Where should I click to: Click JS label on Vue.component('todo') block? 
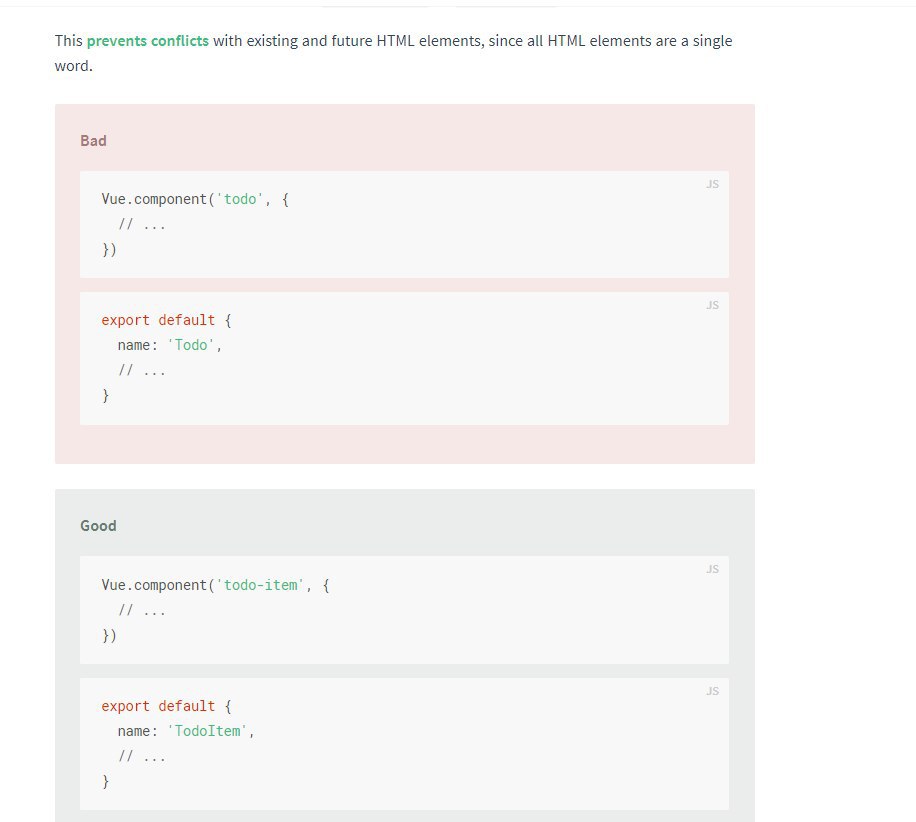tap(712, 185)
